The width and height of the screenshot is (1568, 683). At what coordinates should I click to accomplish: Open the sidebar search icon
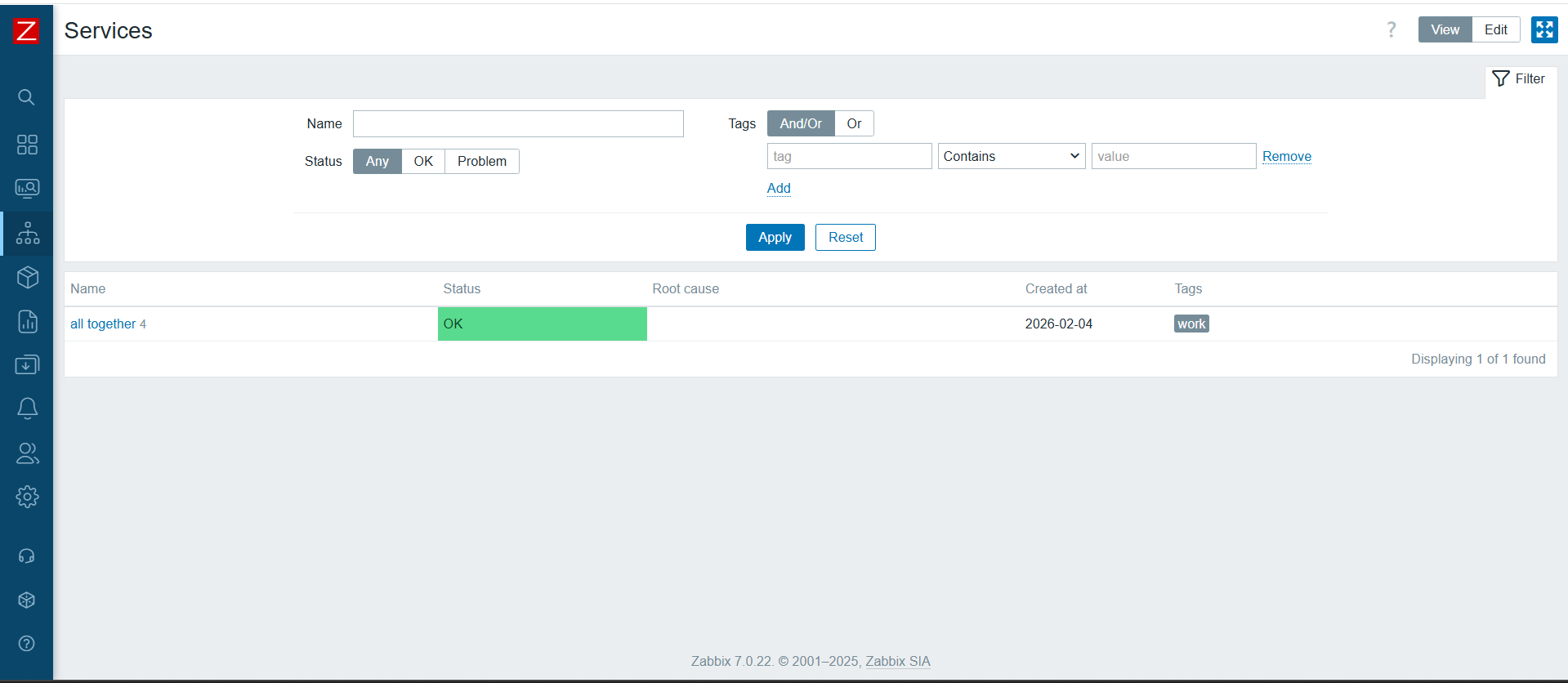coord(27,97)
